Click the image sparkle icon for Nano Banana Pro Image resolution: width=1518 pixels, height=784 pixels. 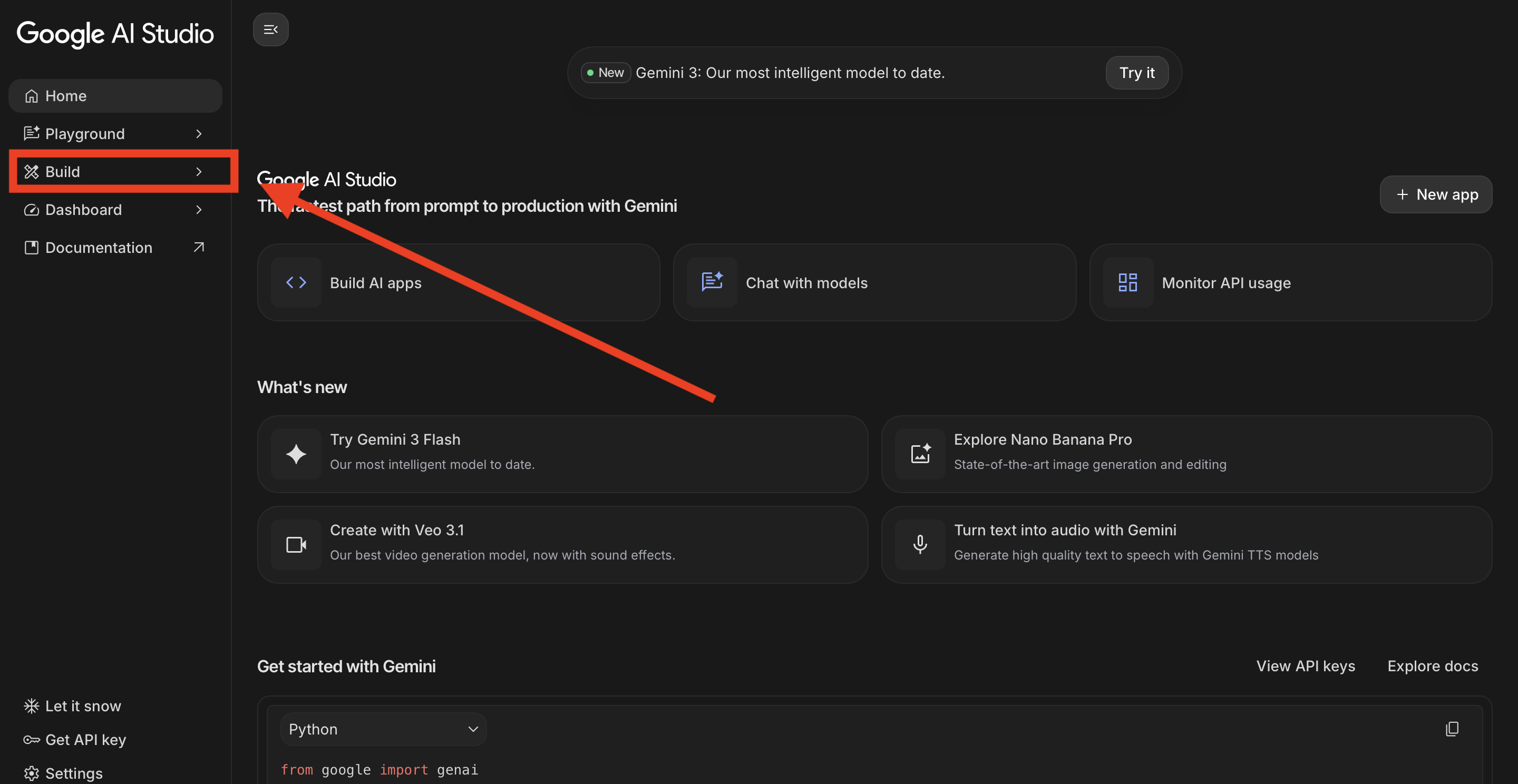(x=920, y=454)
